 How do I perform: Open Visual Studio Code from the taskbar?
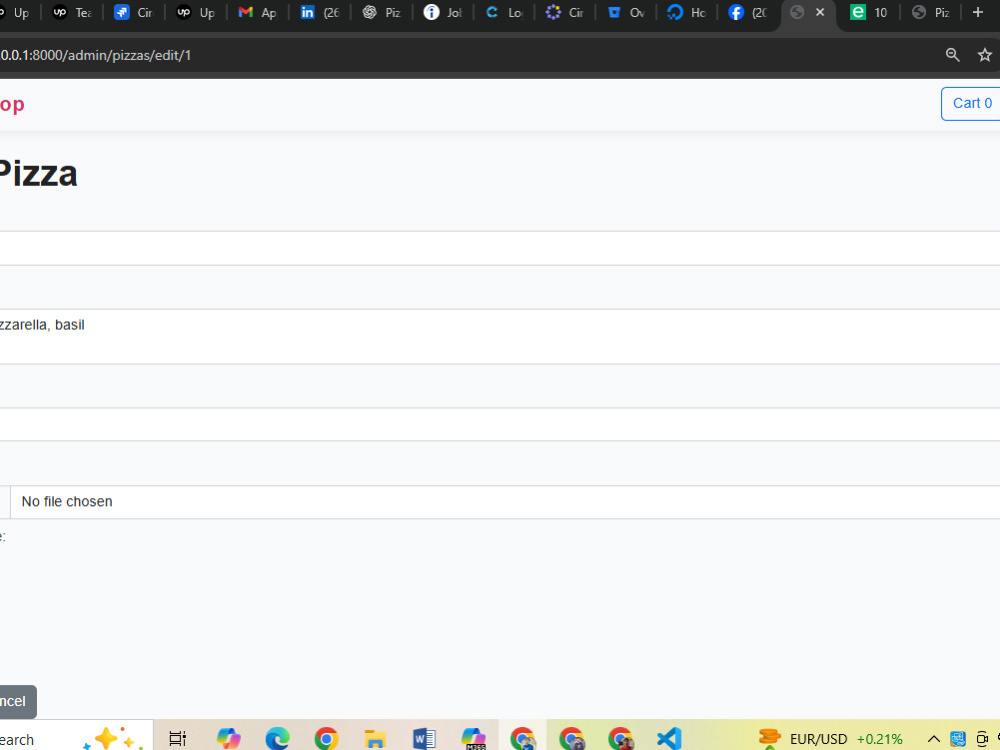coord(669,739)
